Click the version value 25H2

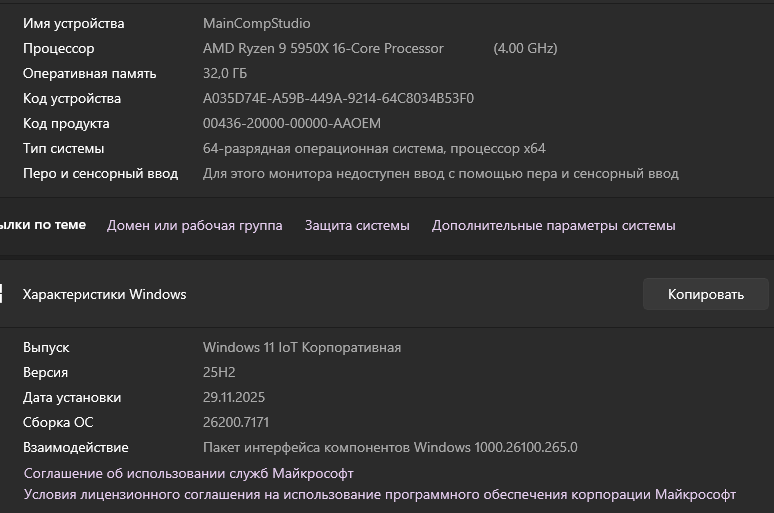(220, 372)
